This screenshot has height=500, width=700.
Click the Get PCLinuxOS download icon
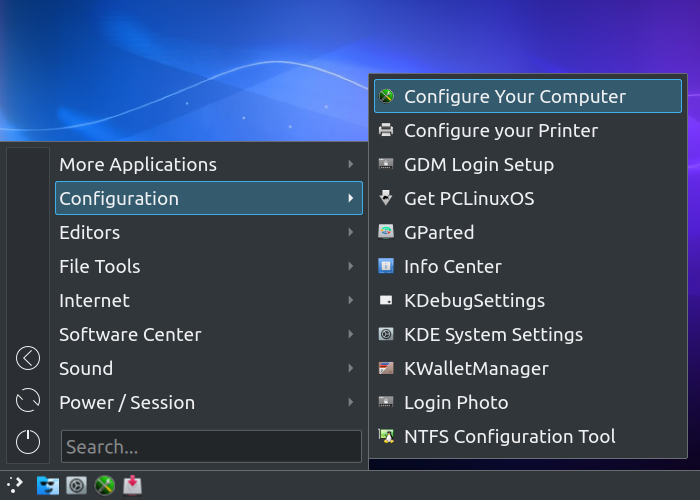(x=386, y=198)
